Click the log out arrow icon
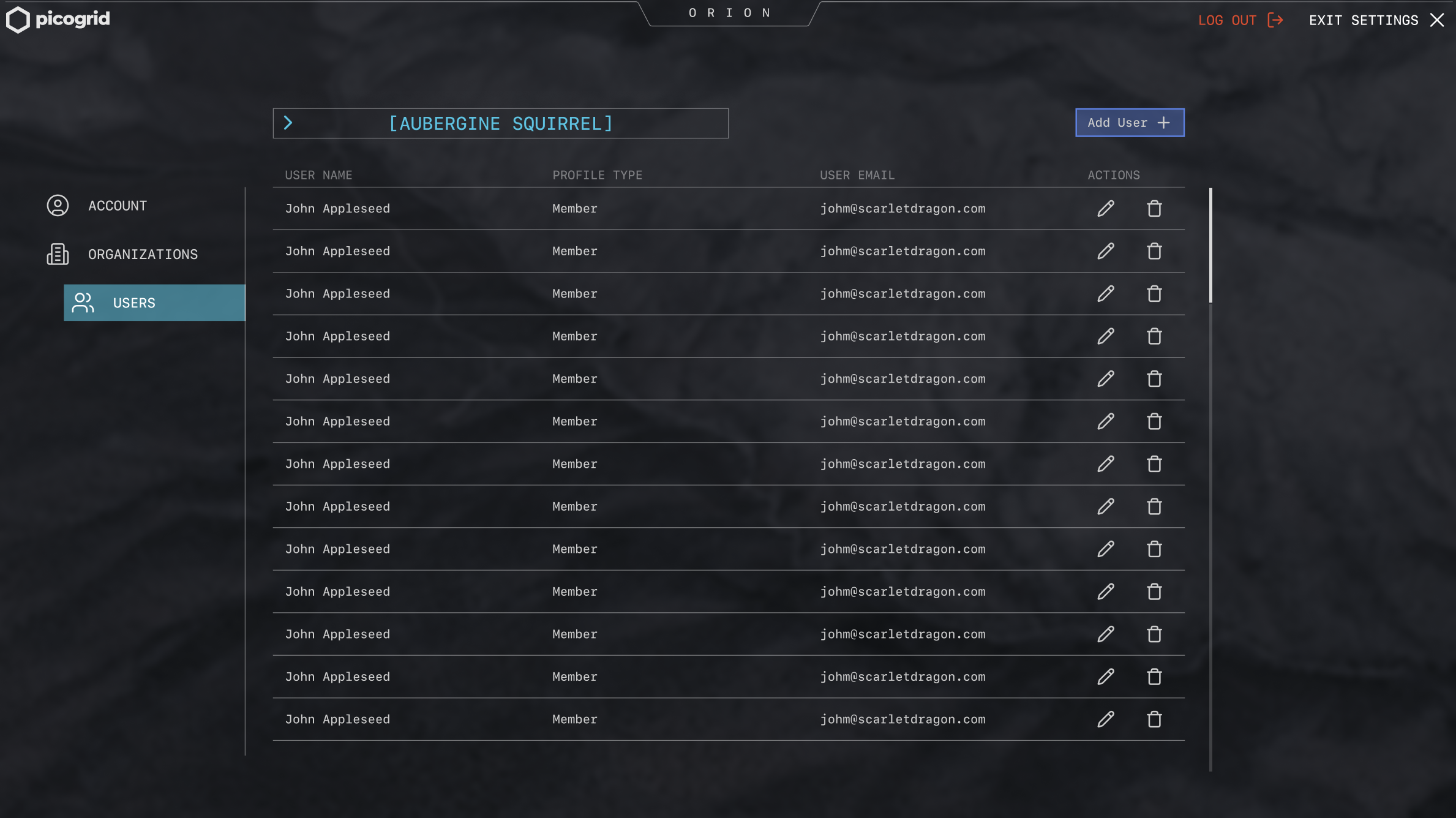The height and width of the screenshot is (818, 1456). coord(1275,20)
